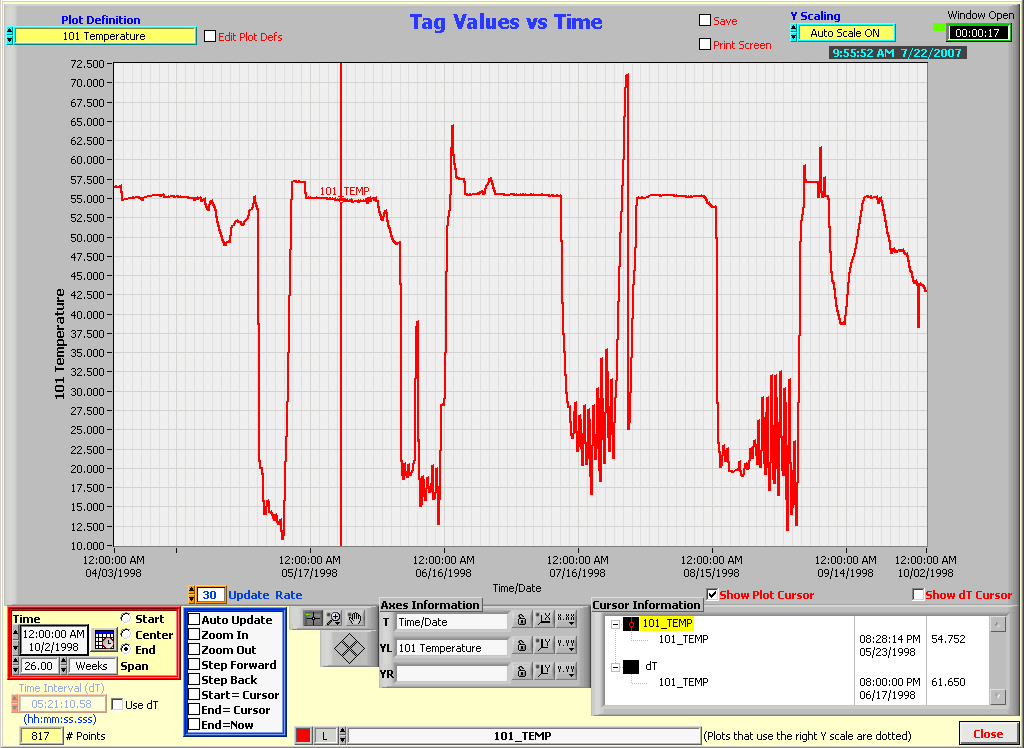Open the Auto Scale ON Y Scaling selector

click(845, 33)
